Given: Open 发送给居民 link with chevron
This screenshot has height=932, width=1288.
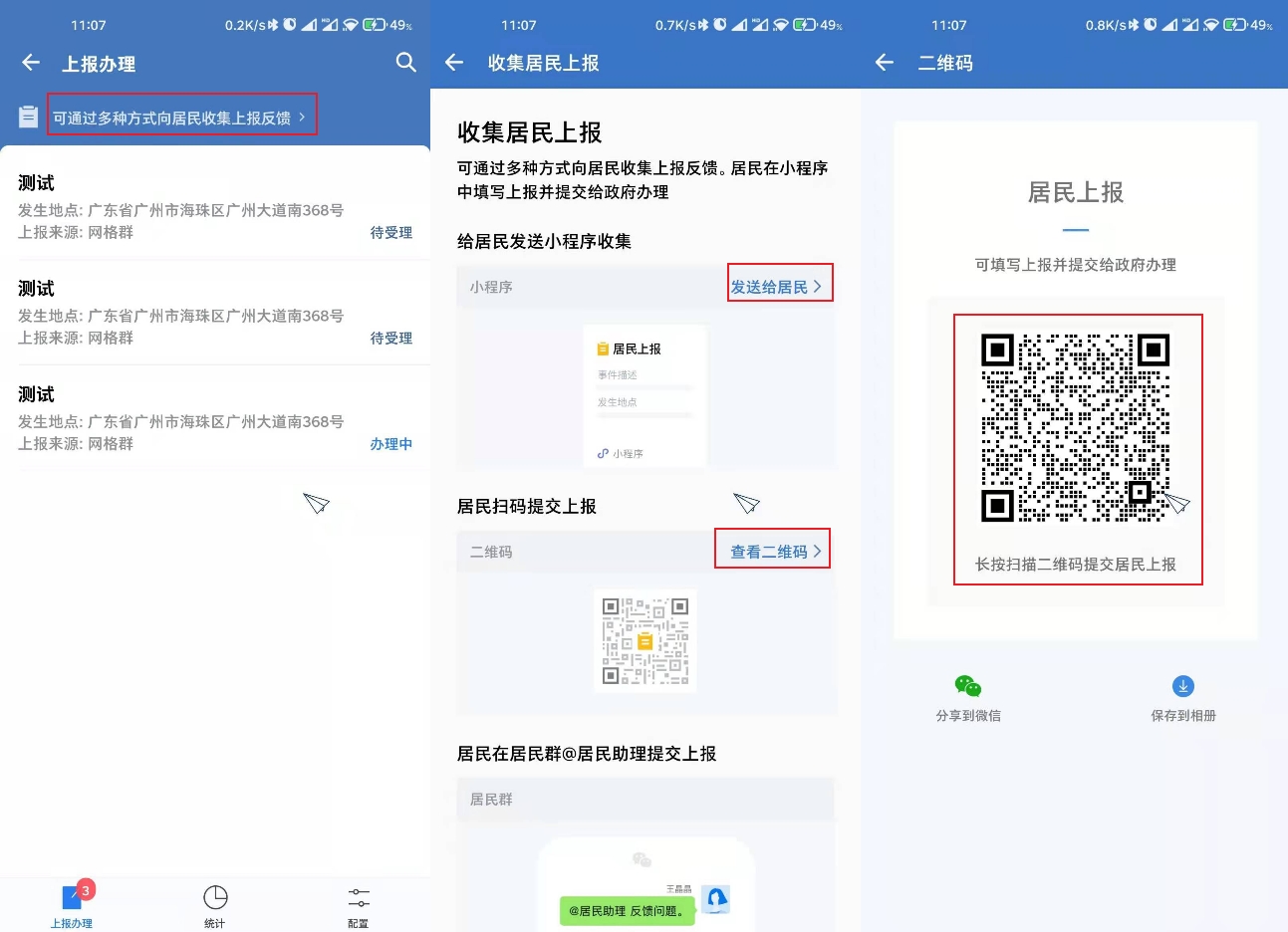Looking at the screenshot, I should pos(778,287).
